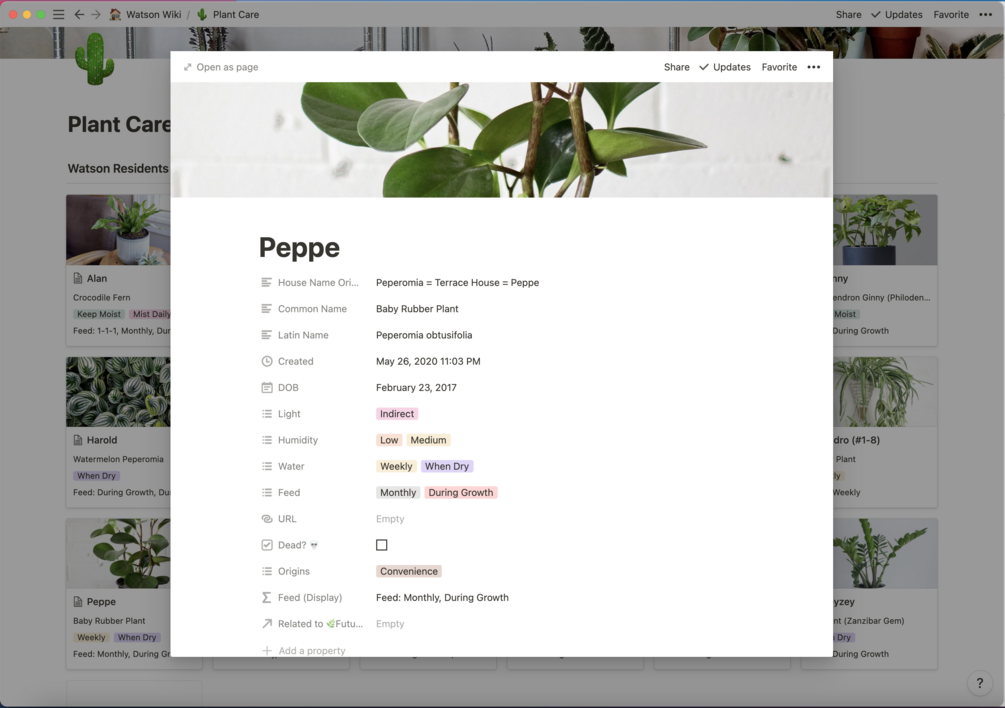Click the Humidity list icon
Image resolution: width=1005 pixels, height=708 pixels.
(267, 440)
